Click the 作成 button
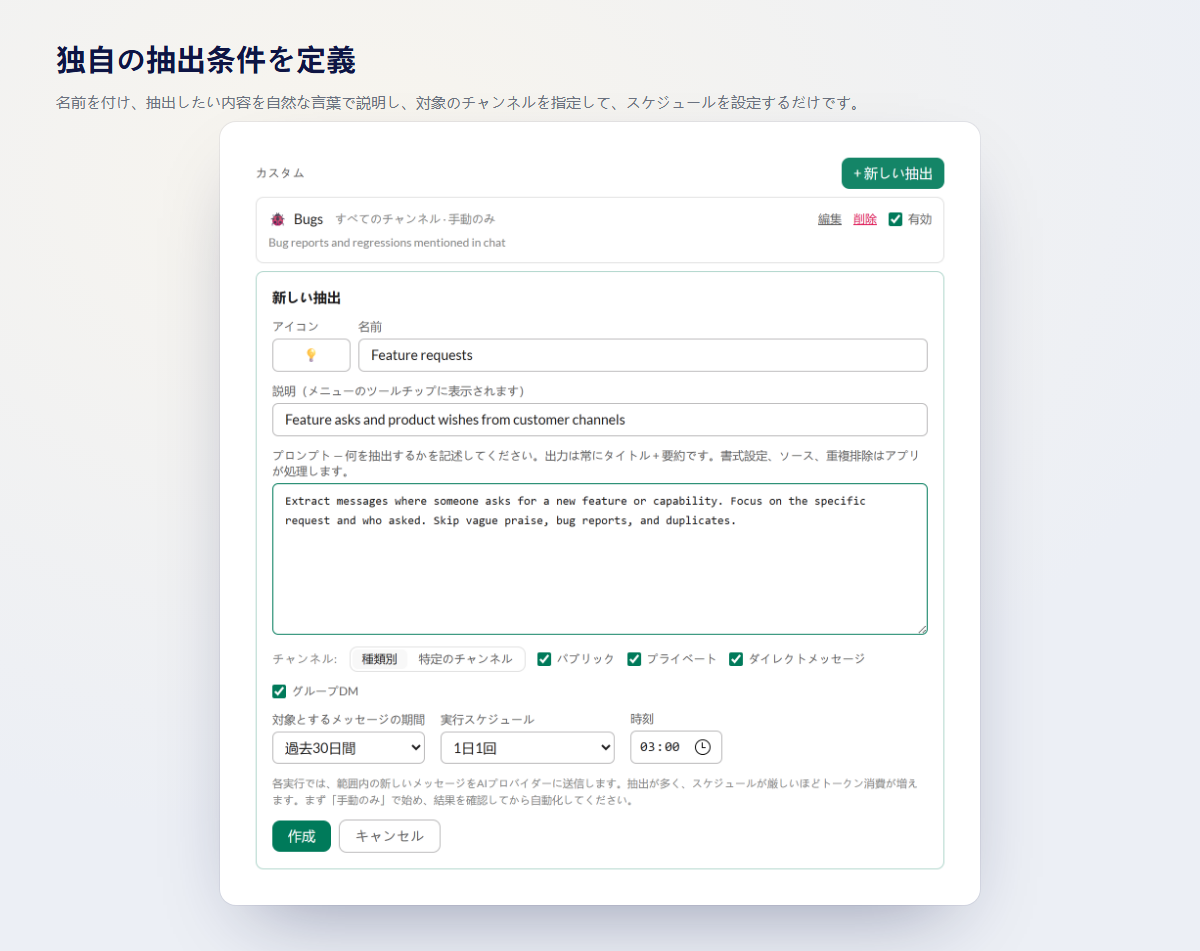This screenshot has width=1200, height=951. coord(301,836)
